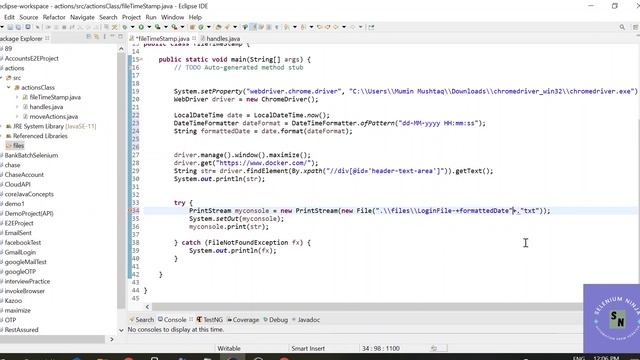The image size is (640, 360).
Task: Click the editor horizontal scrollbar
Action: 367,307
